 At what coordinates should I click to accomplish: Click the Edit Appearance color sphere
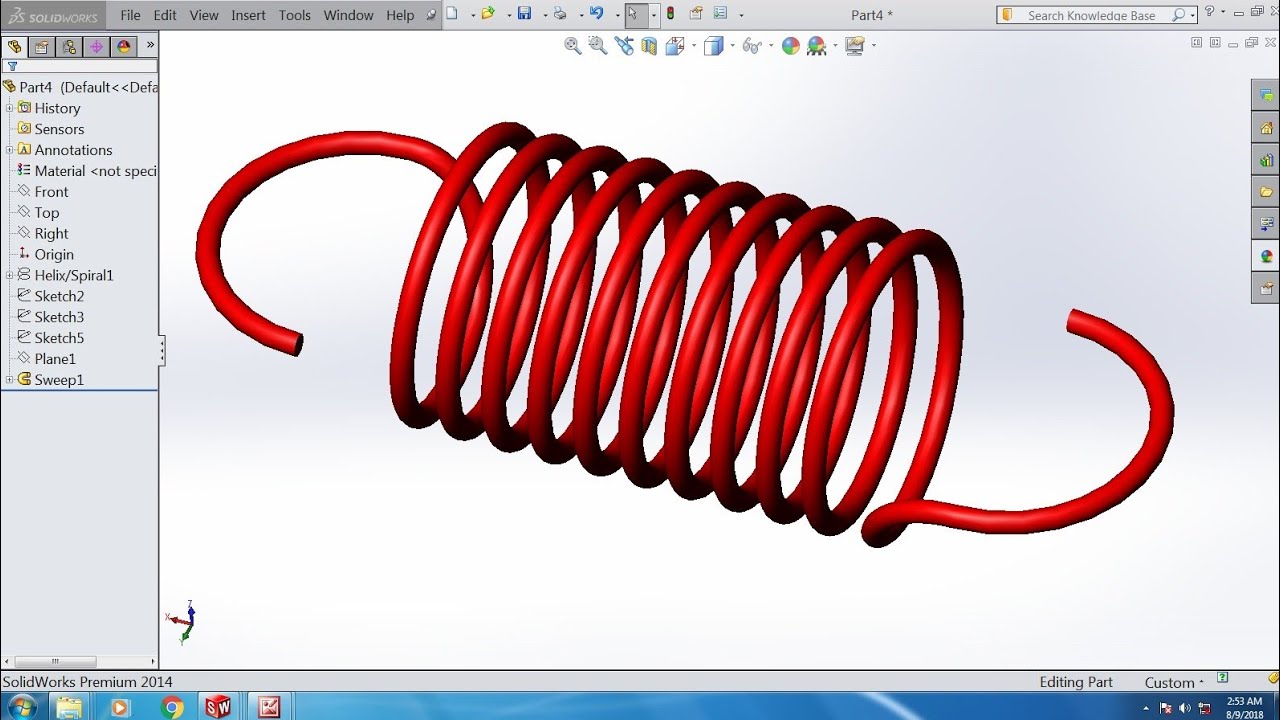pos(791,46)
